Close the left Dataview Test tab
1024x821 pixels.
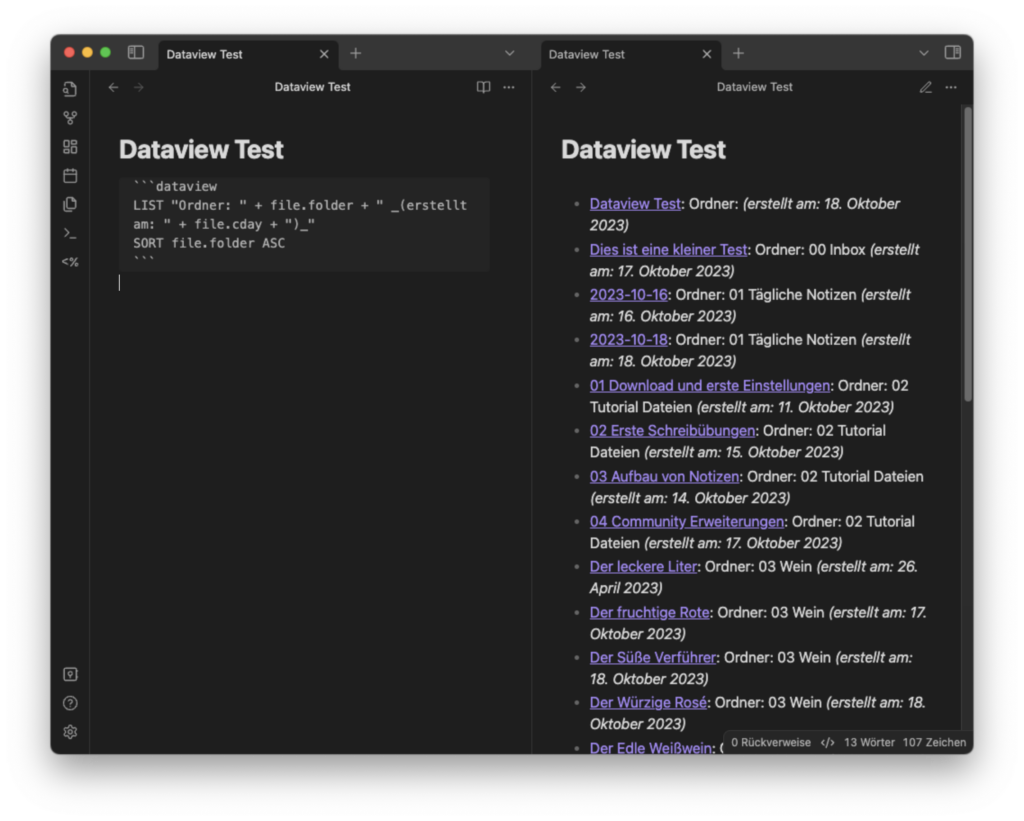[324, 54]
